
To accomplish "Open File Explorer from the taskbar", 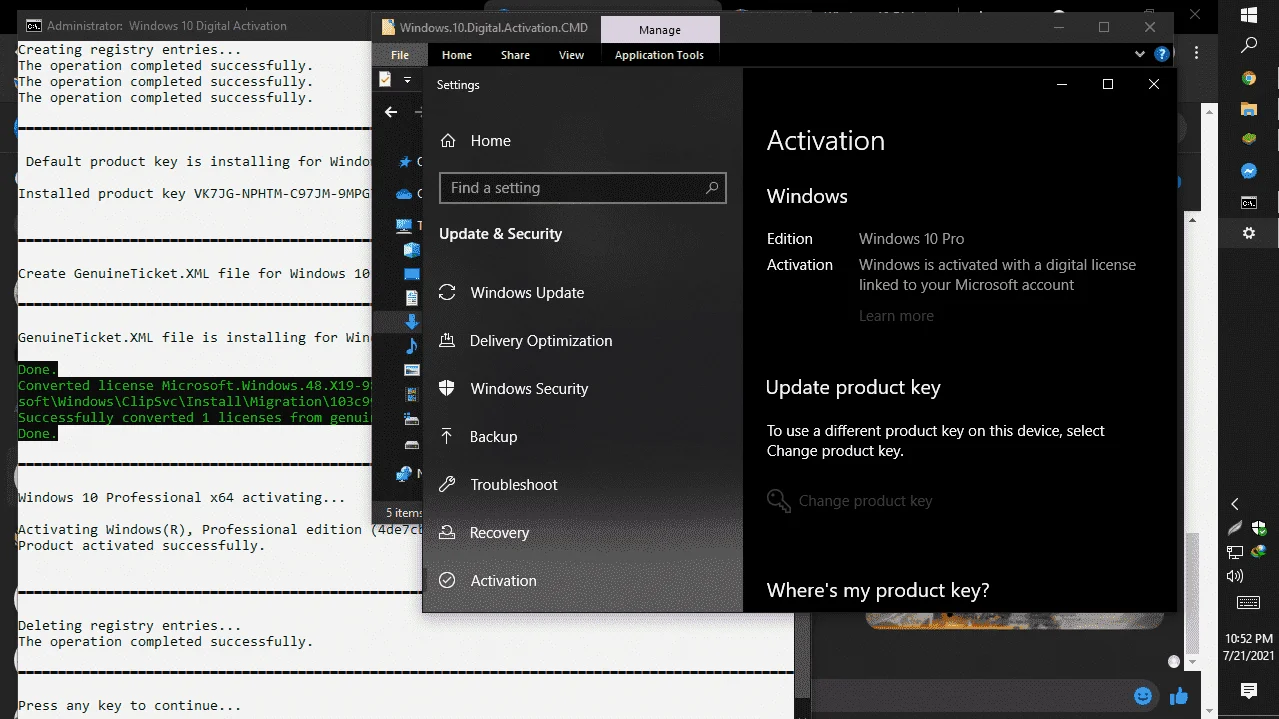I will point(1248,109).
